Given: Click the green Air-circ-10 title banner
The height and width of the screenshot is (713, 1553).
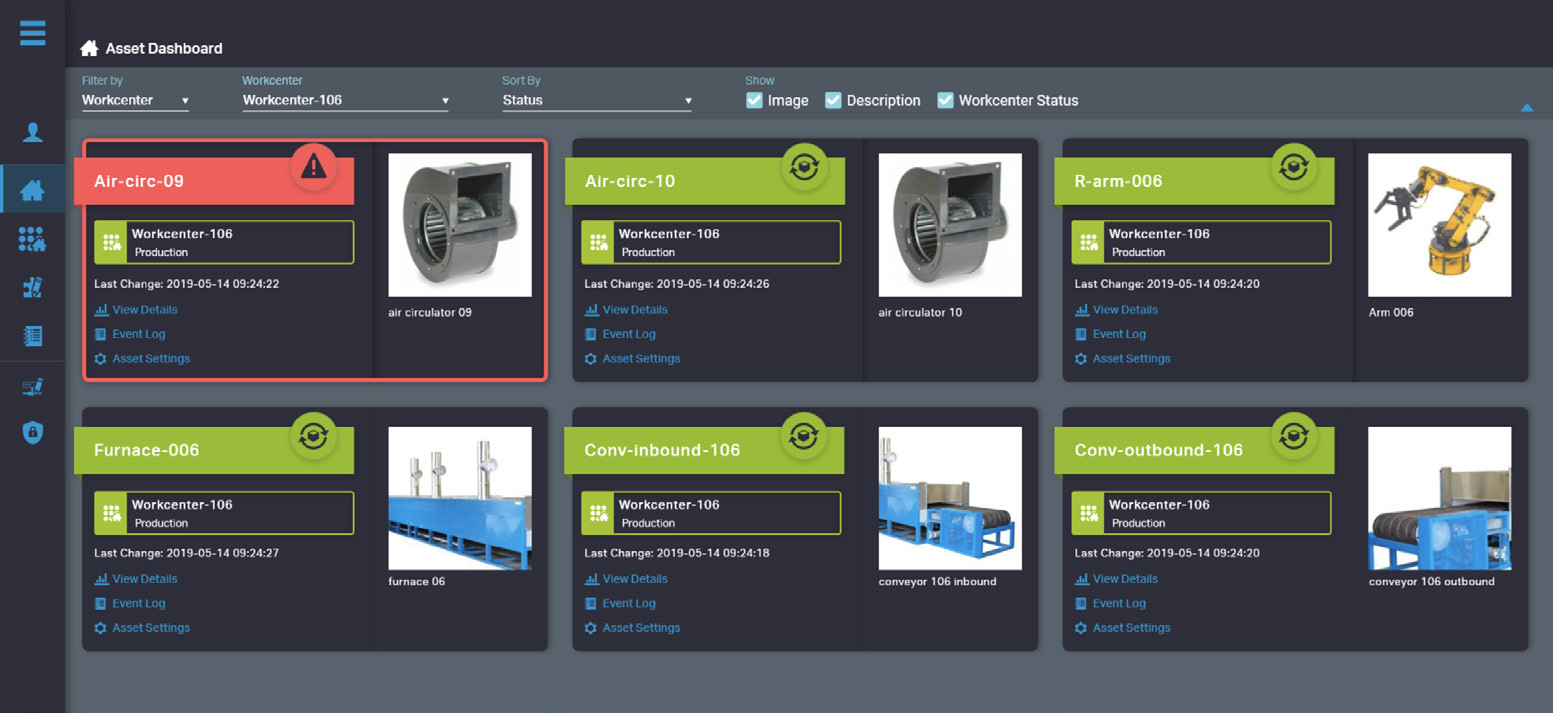Looking at the screenshot, I should click(704, 181).
